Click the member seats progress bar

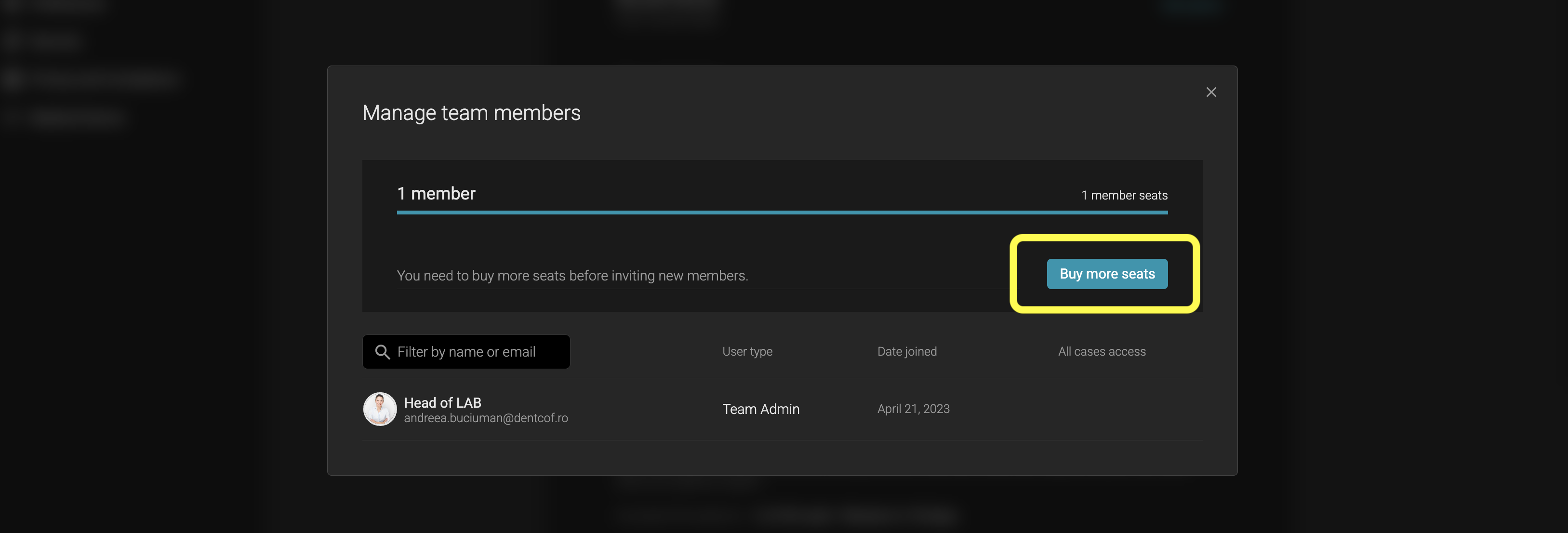tap(782, 213)
